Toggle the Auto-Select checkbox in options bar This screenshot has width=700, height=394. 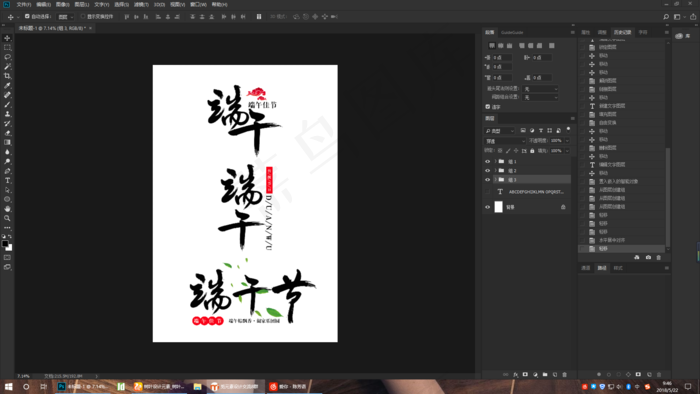[27, 17]
